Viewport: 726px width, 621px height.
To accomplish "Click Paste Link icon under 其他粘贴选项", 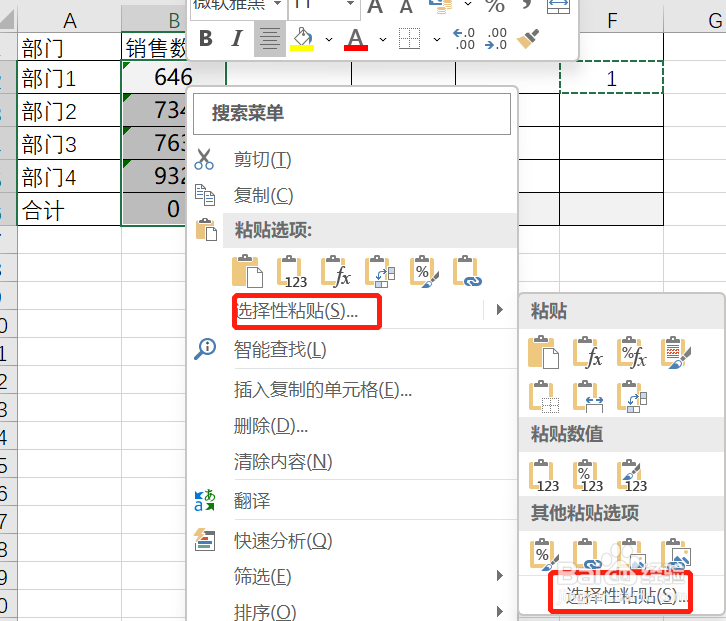I will [x=588, y=554].
